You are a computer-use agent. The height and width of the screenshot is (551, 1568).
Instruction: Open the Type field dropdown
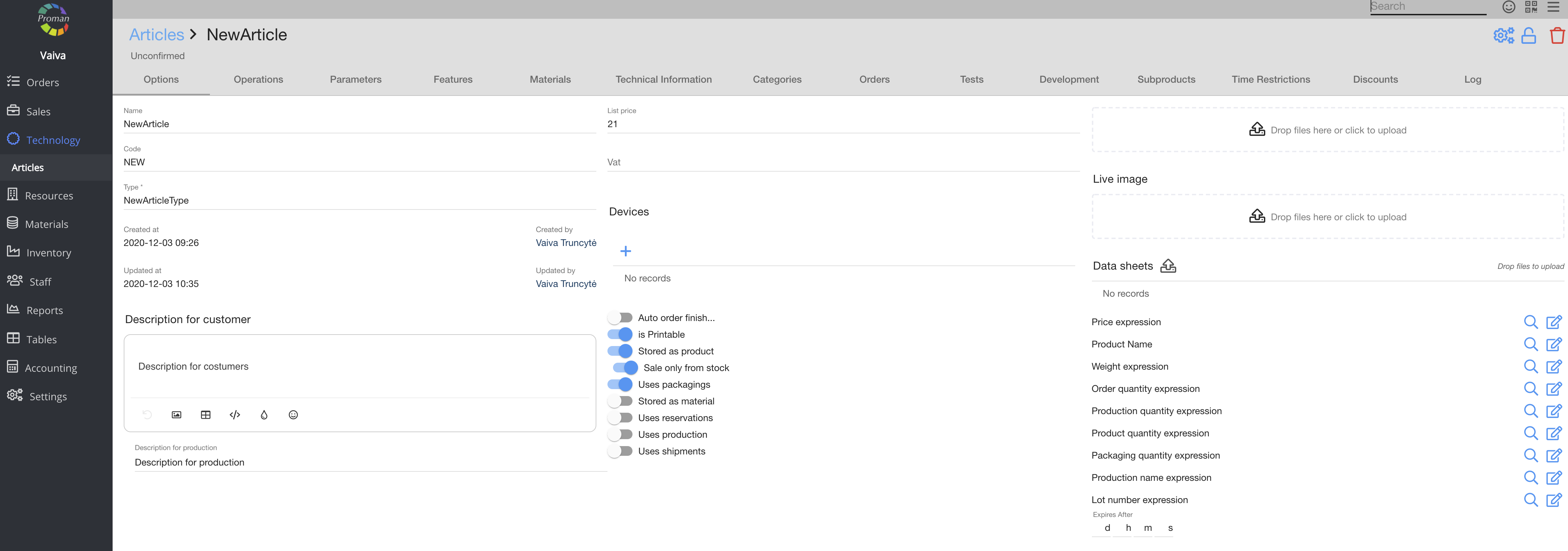pyautogui.click(x=359, y=200)
